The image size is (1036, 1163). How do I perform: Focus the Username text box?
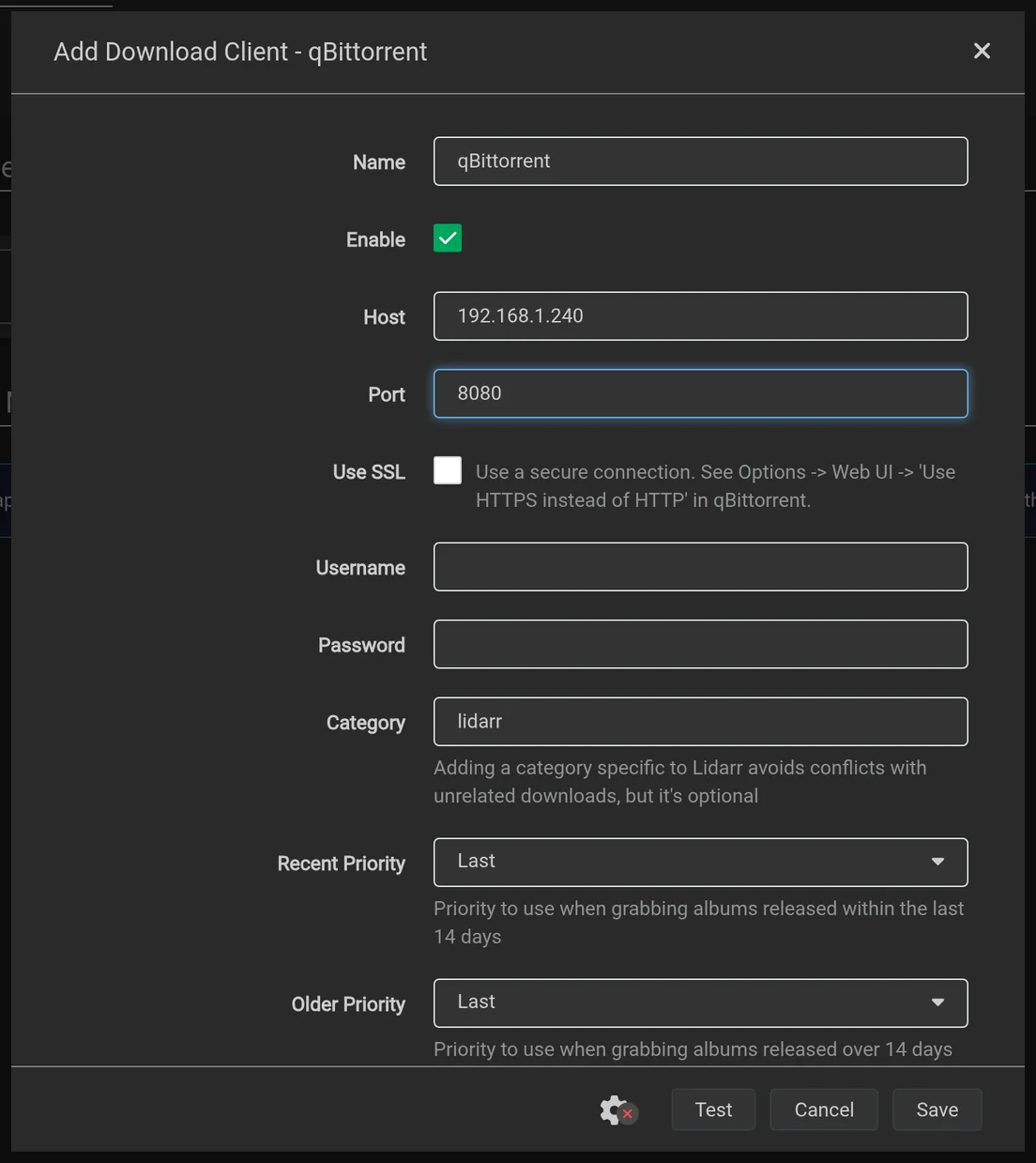[x=700, y=567]
